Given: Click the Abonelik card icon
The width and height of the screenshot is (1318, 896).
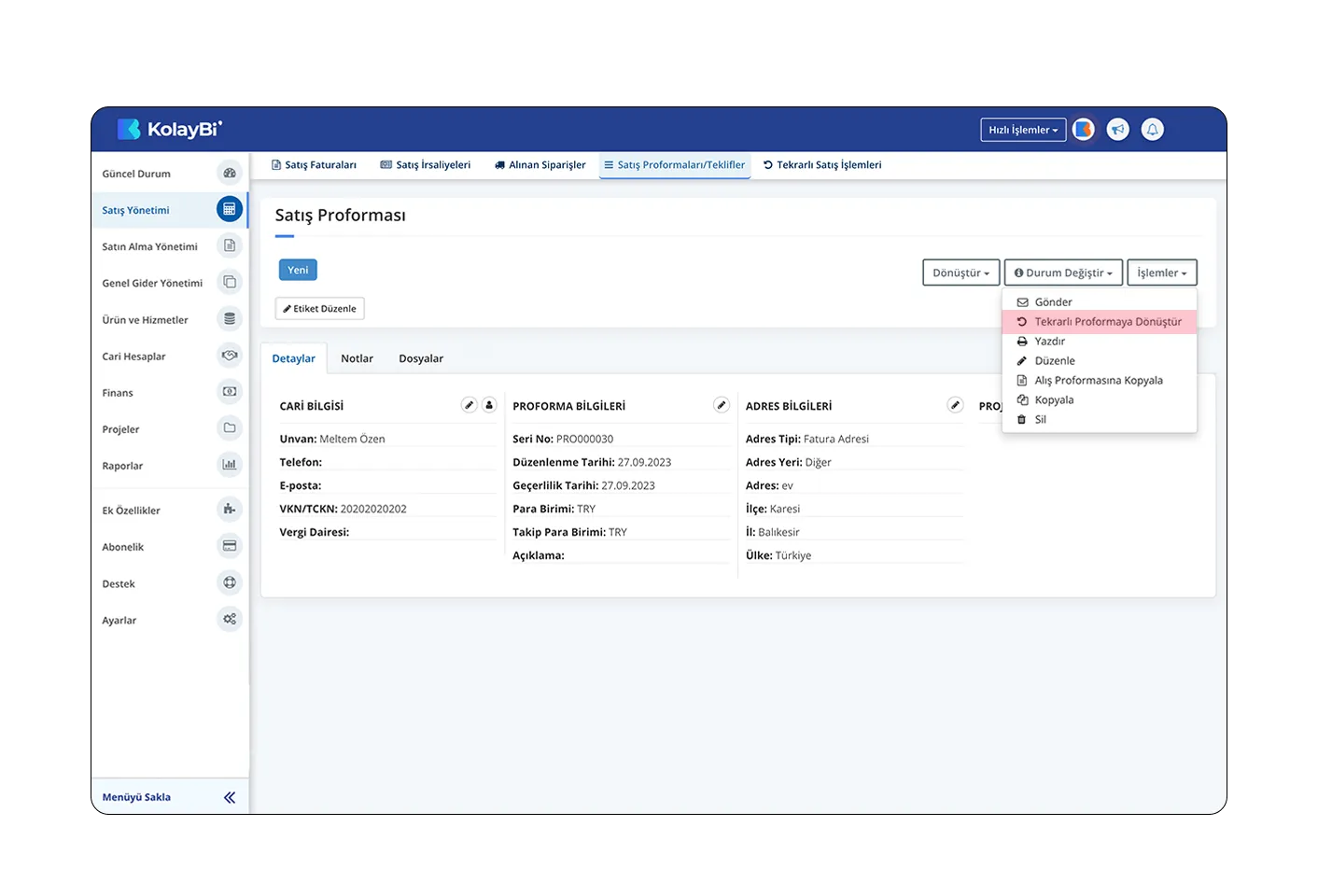Looking at the screenshot, I should [230, 546].
